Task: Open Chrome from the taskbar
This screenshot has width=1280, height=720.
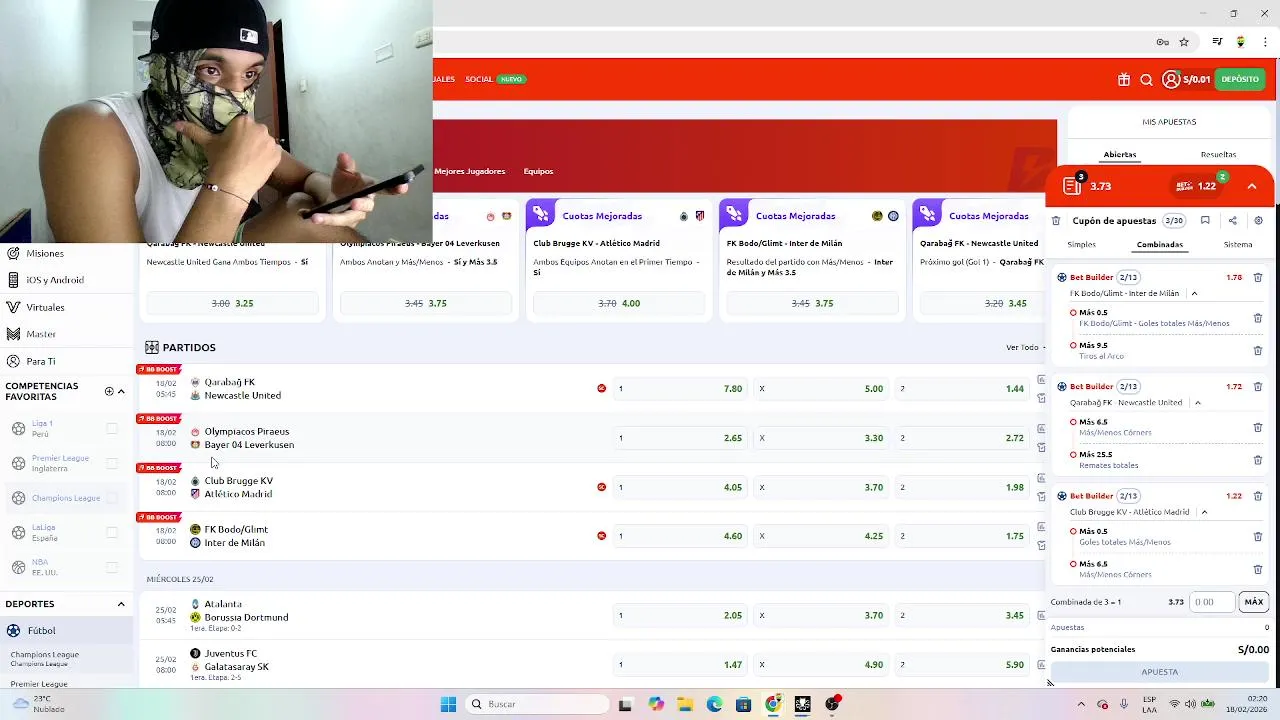Action: coord(773,704)
